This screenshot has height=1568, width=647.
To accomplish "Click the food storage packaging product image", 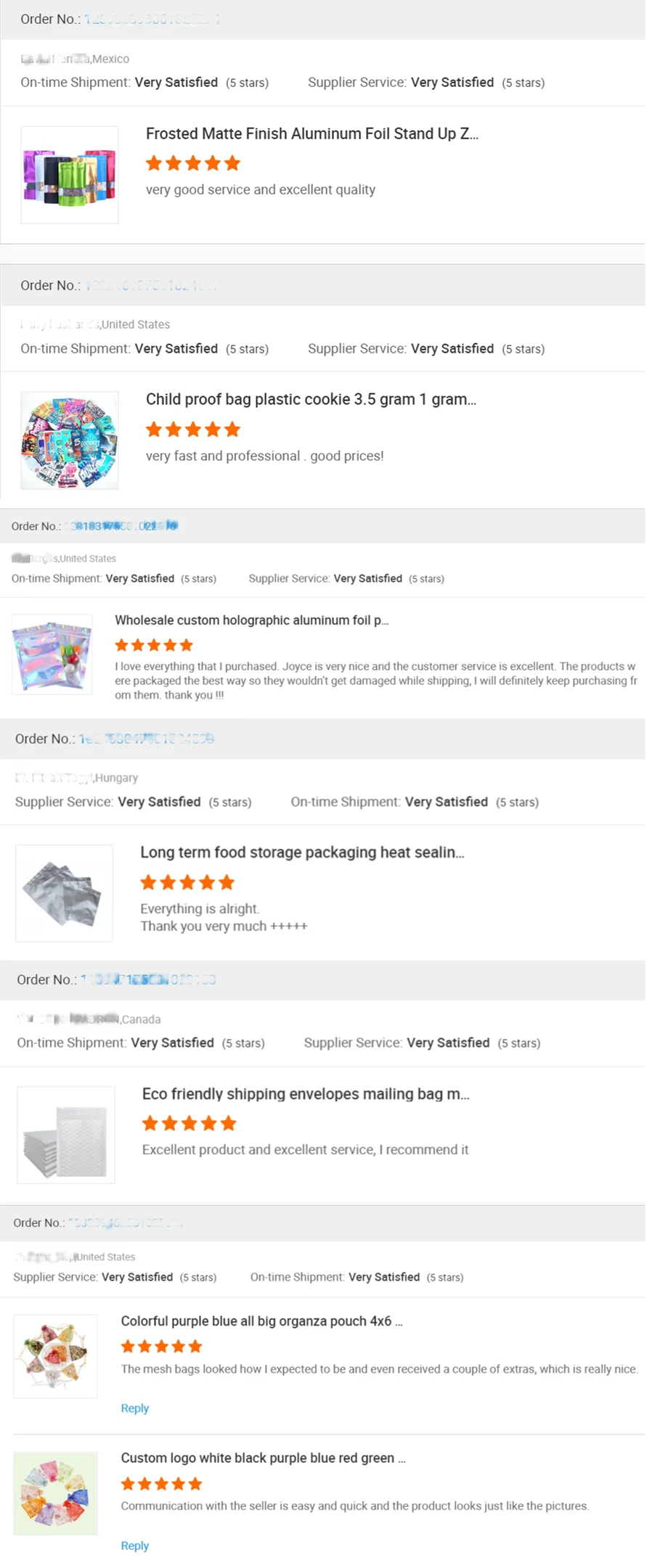I will [x=65, y=893].
